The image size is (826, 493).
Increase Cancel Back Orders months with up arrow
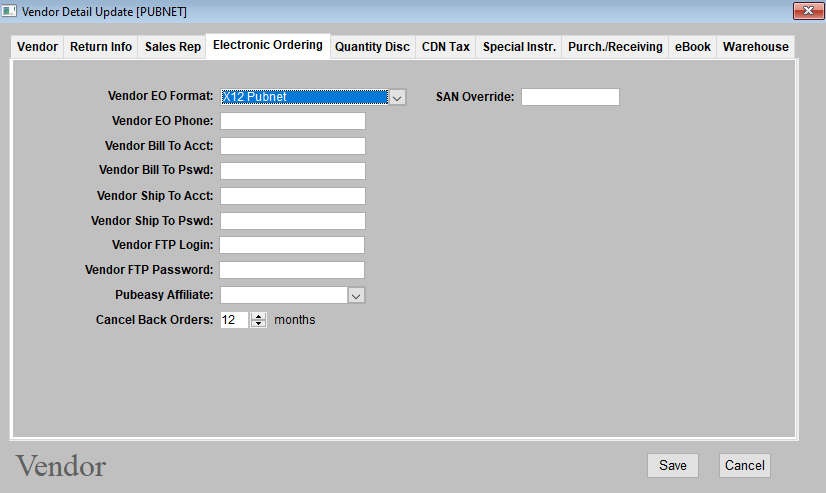259,316
